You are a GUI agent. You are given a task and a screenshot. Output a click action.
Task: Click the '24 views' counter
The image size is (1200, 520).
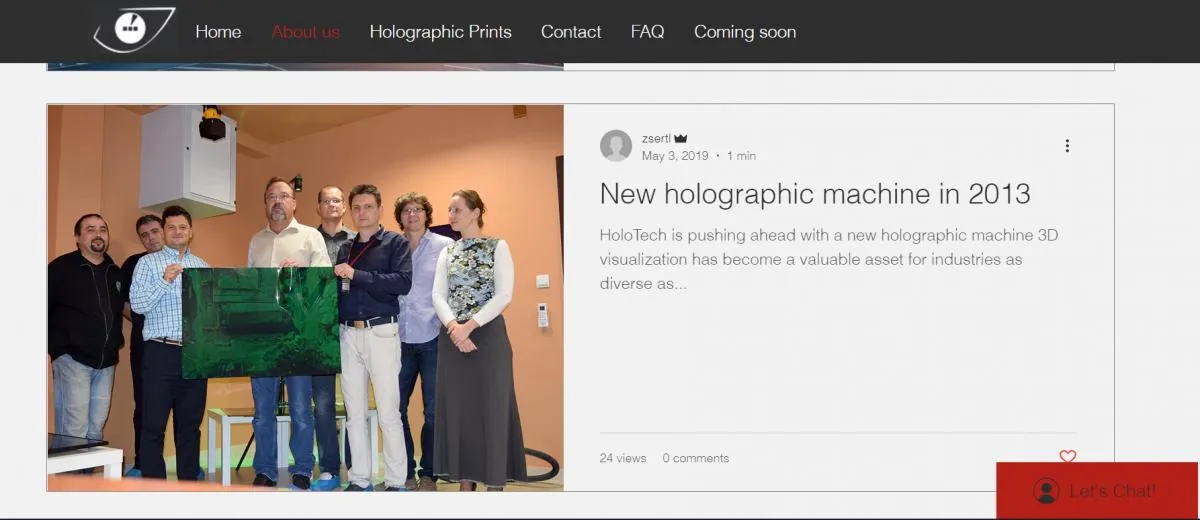click(623, 458)
